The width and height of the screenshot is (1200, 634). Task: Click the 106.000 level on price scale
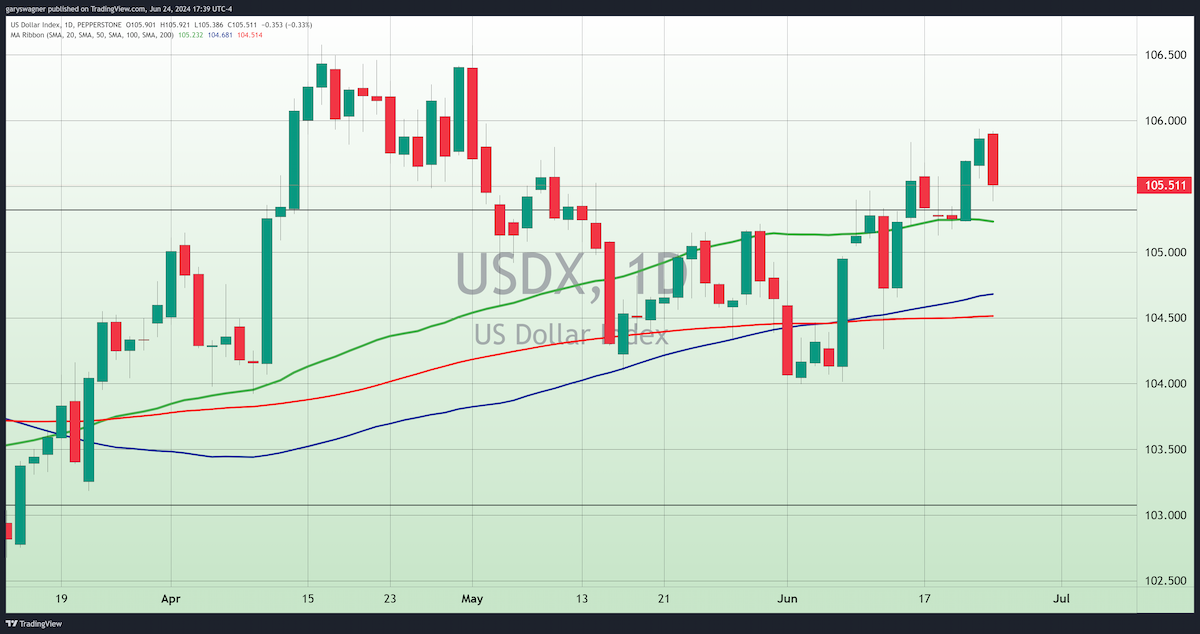(1162, 121)
